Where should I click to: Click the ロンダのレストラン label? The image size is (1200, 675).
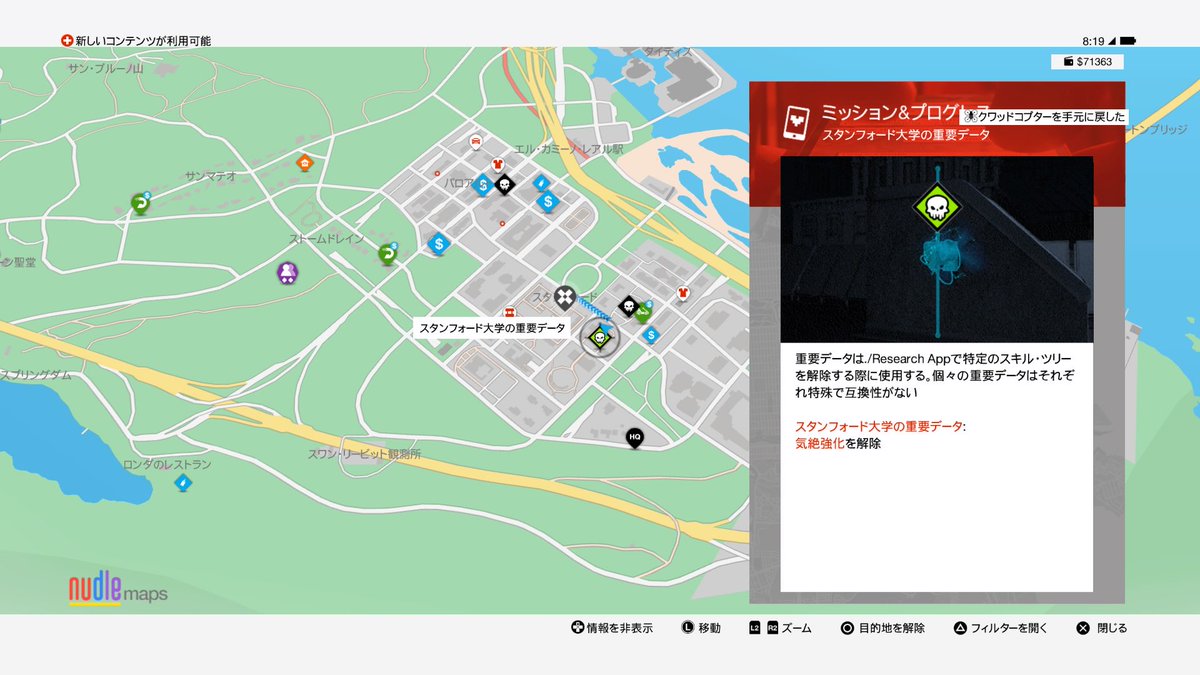click(x=166, y=465)
